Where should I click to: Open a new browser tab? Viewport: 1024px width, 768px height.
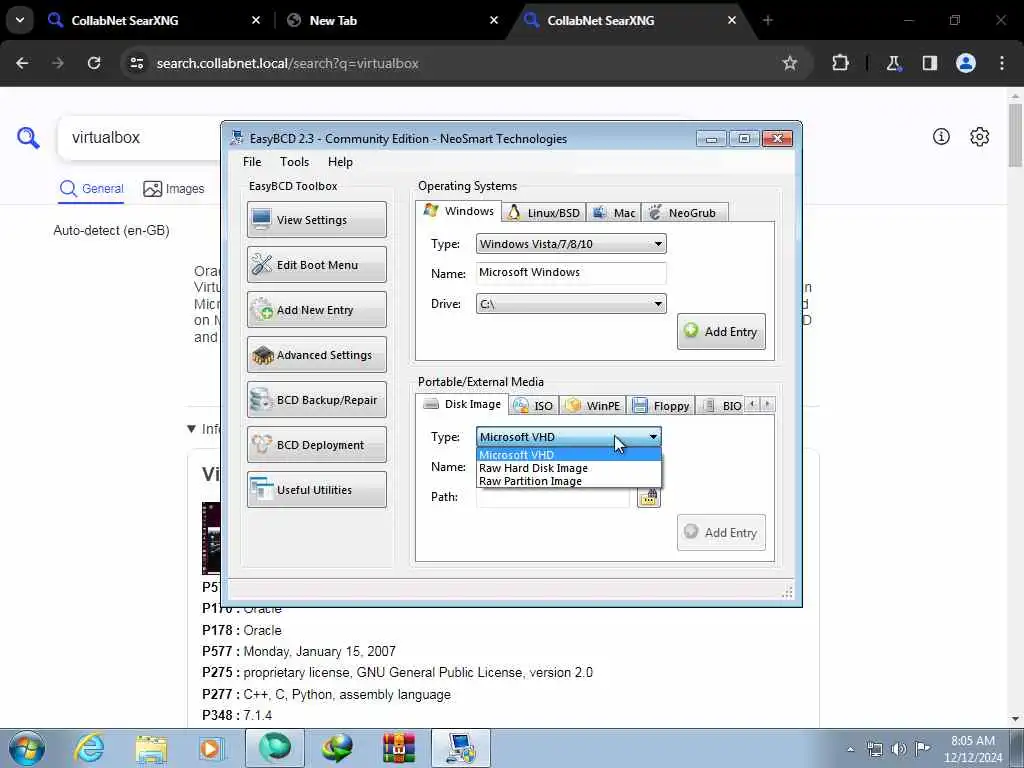pyautogui.click(x=767, y=20)
